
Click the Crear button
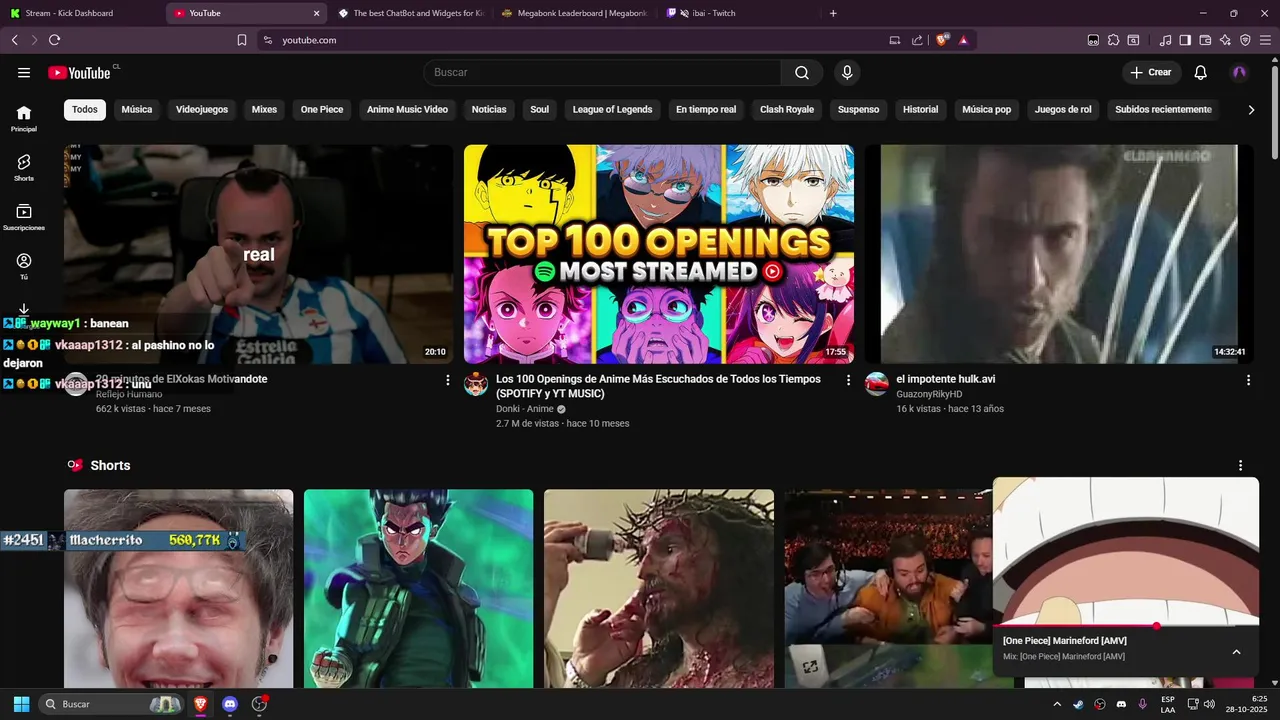point(1151,72)
